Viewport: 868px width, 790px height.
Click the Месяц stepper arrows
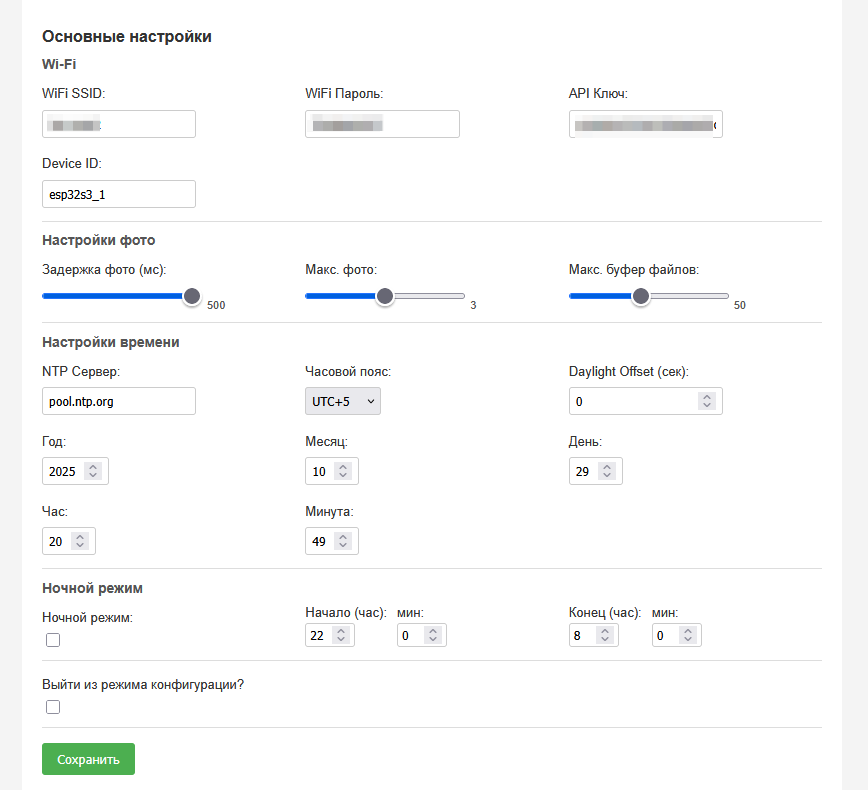(342, 471)
